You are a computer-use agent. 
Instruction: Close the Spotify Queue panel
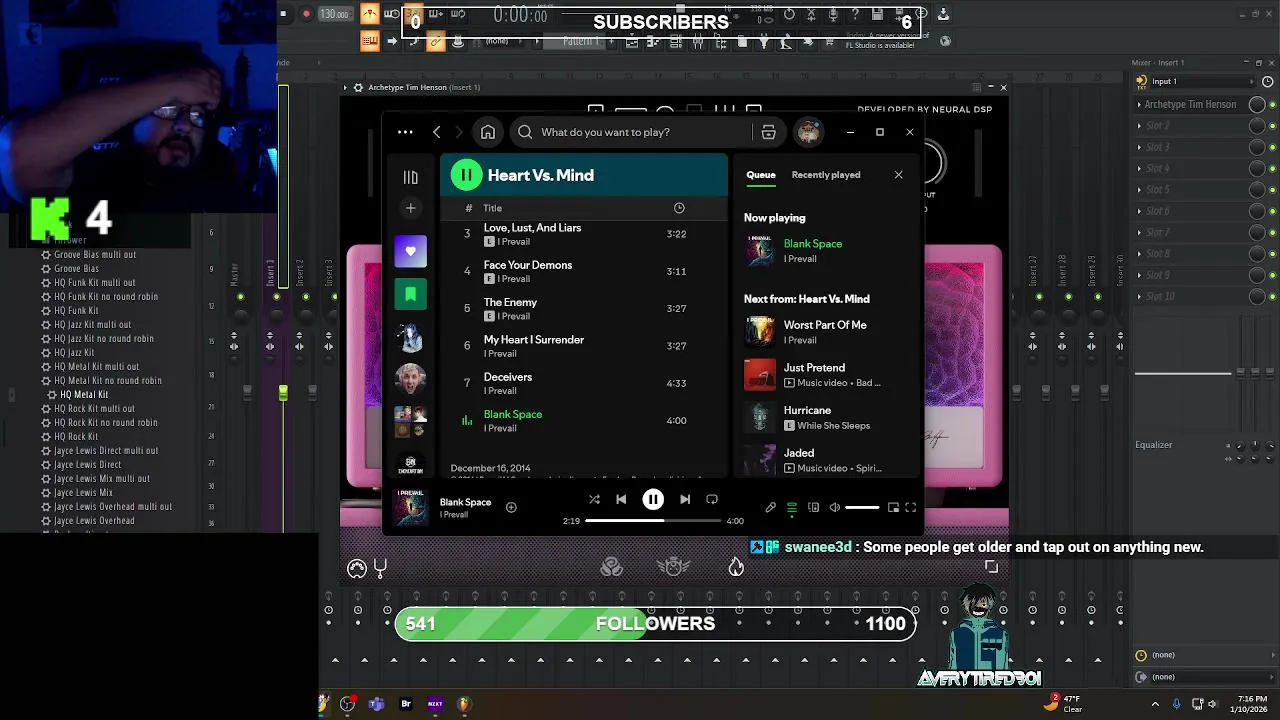(898, 175)
